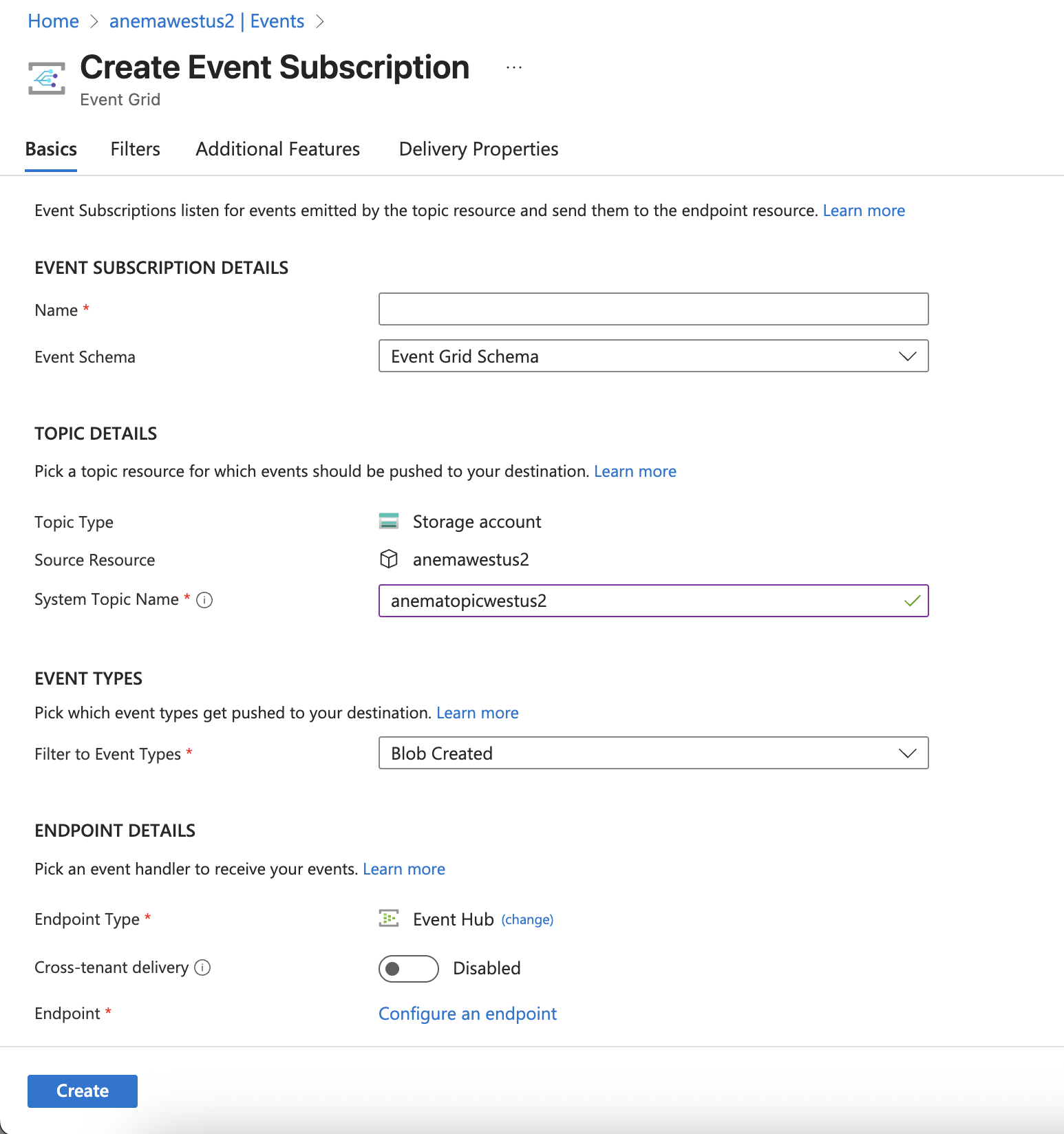
Task: Click the cube icon next to anemawestus2
Action: pos(389,559)
